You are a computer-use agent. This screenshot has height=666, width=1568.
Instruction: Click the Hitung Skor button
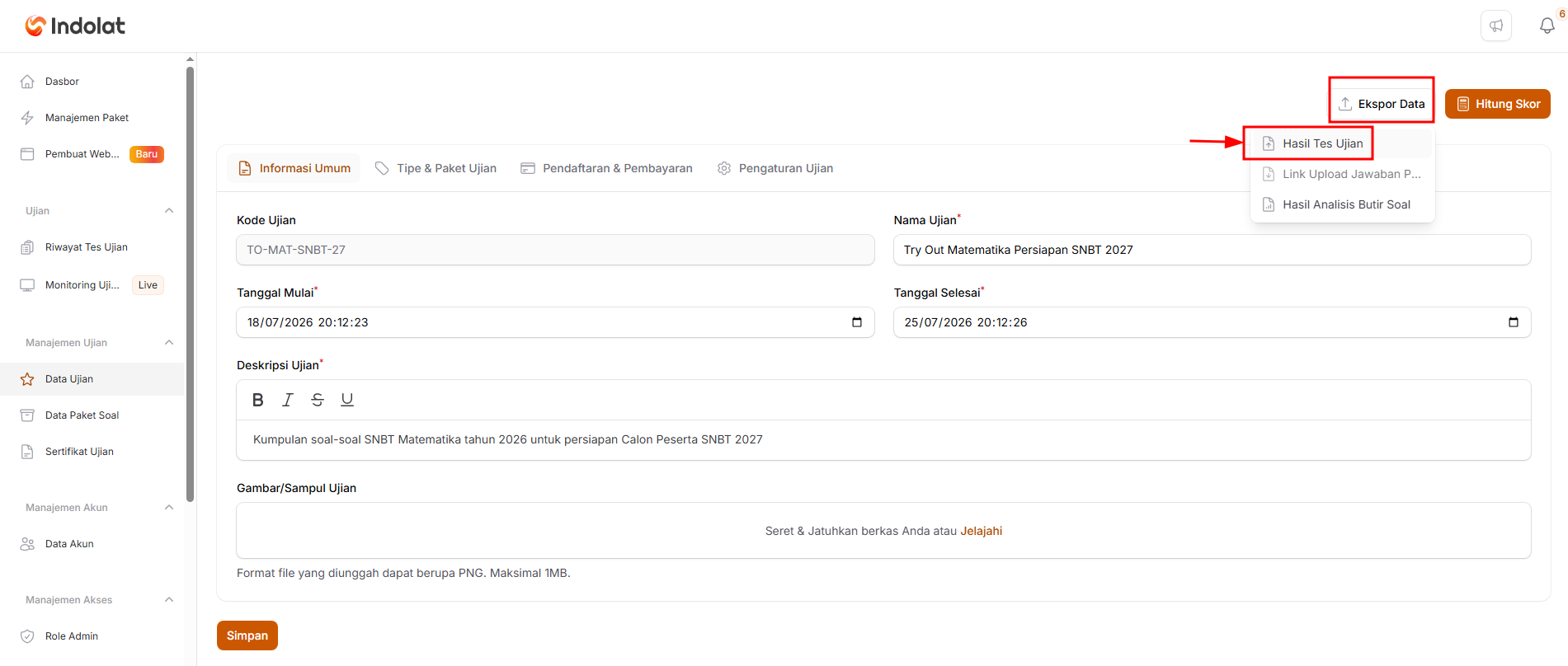[x=1498, y=104]
